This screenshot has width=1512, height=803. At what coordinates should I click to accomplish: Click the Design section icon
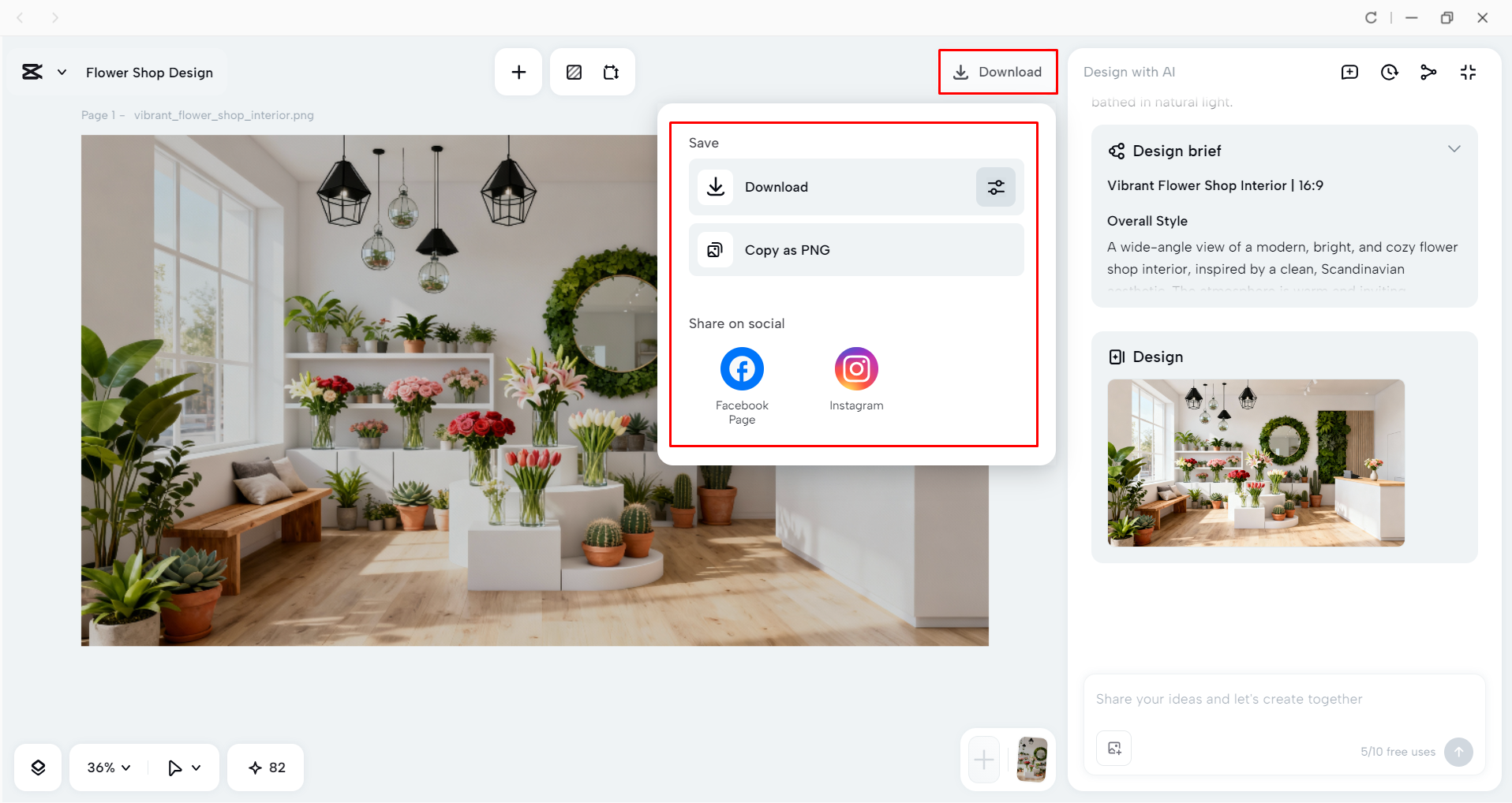(1117, 357)
